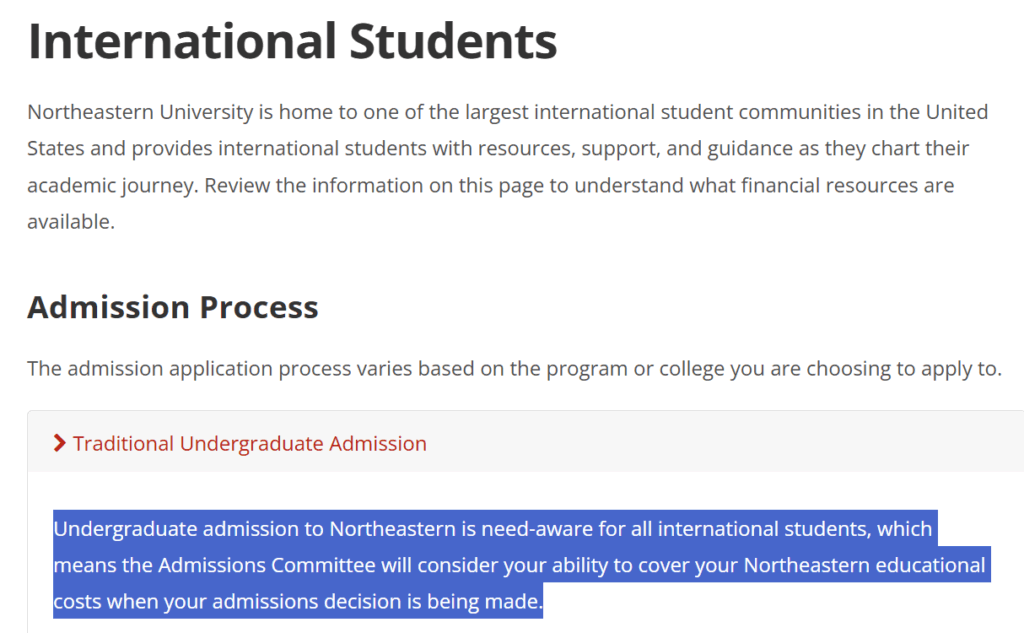Click 'United' at the end of first intro line
This screenshot has width=1024, height=633.
(x=957, y=111)
